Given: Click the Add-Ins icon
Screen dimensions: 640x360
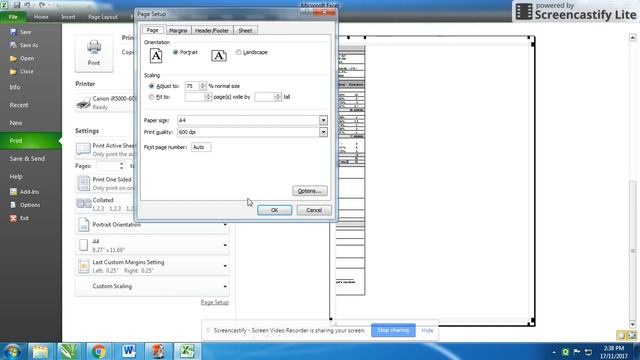Looking at the screenshot, I should (x=13, y=192).
